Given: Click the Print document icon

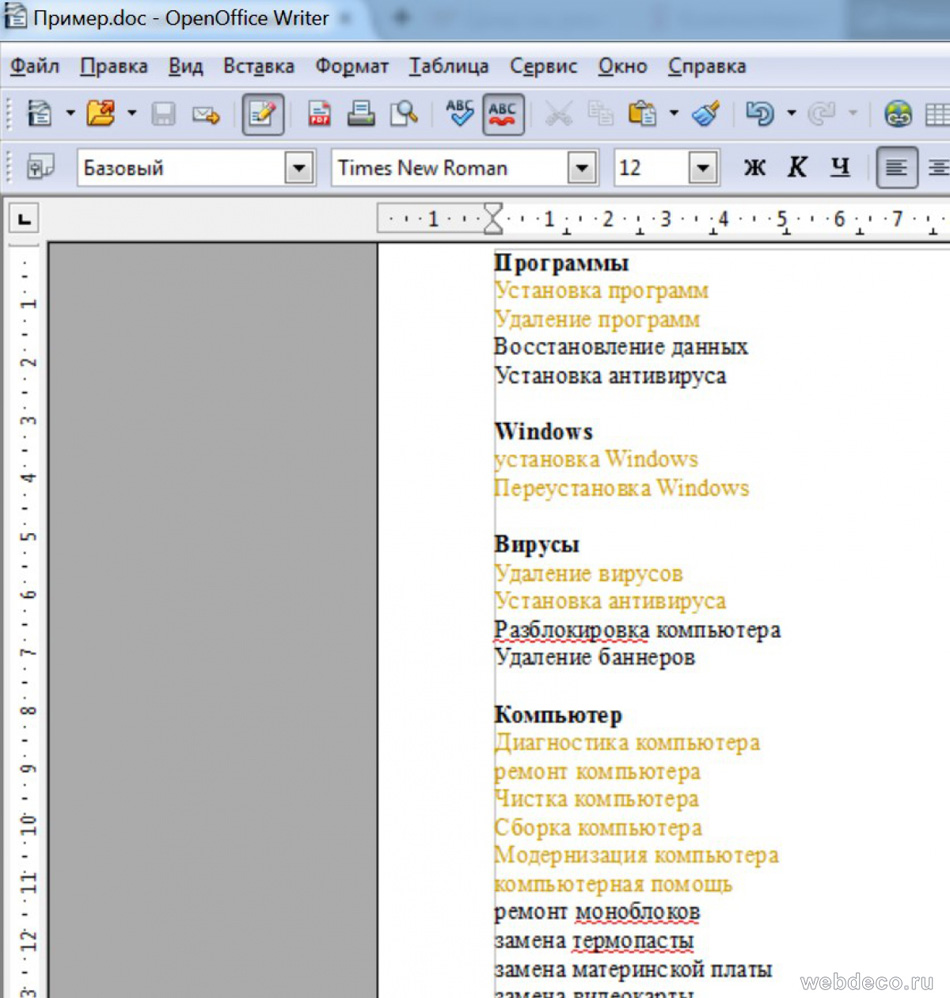Looking at the screenshot, I should (x=361, y=114).
